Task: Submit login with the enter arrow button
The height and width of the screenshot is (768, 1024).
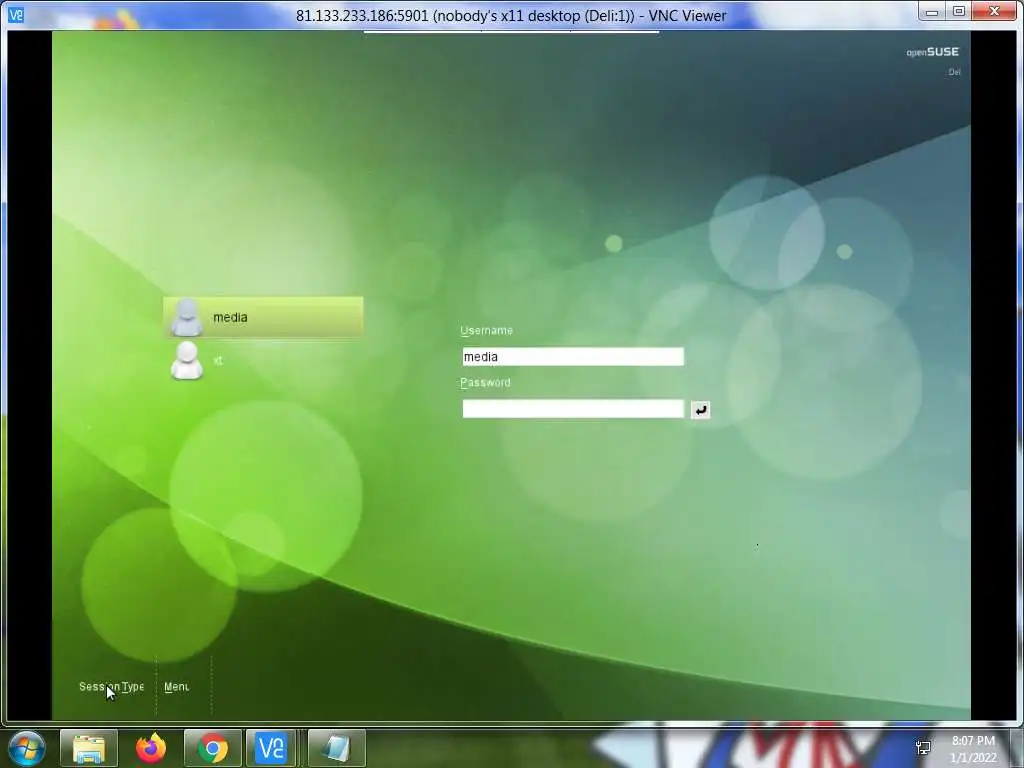Action: (x=700, y=409)
